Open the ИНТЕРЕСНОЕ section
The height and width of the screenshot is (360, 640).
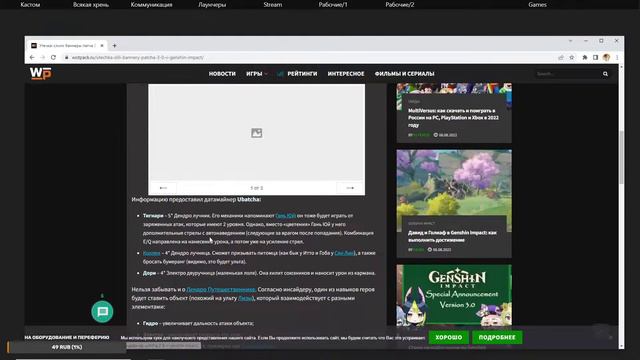(346, 74)
